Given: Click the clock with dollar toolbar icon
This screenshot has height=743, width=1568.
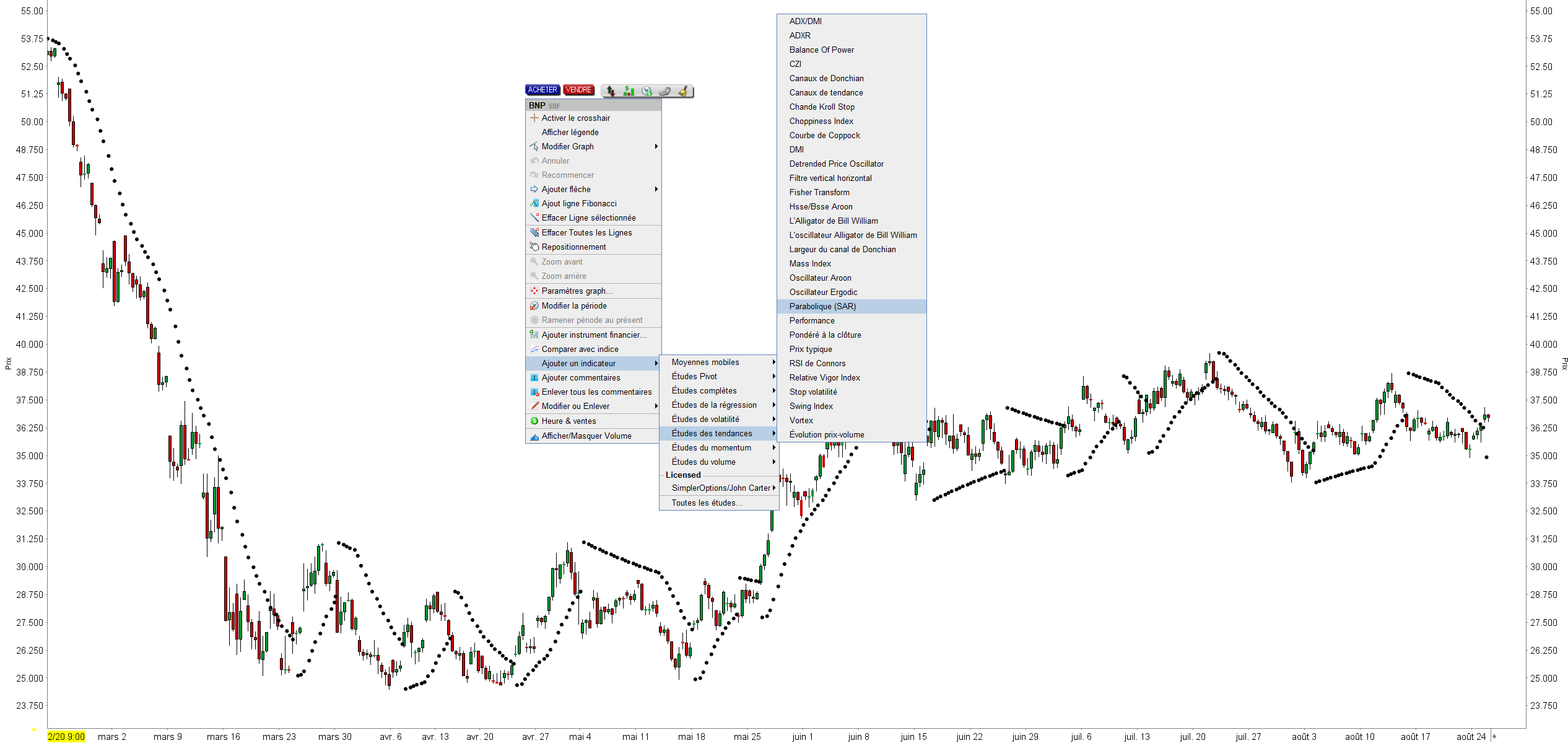Looking at the screenshot, I should (x=647, y=91).
